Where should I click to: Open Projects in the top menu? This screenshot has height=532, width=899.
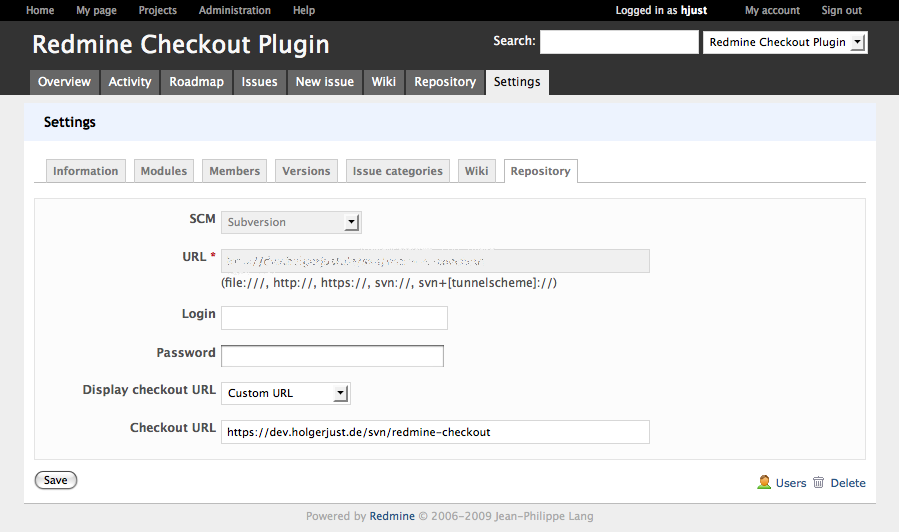[158, 10]
